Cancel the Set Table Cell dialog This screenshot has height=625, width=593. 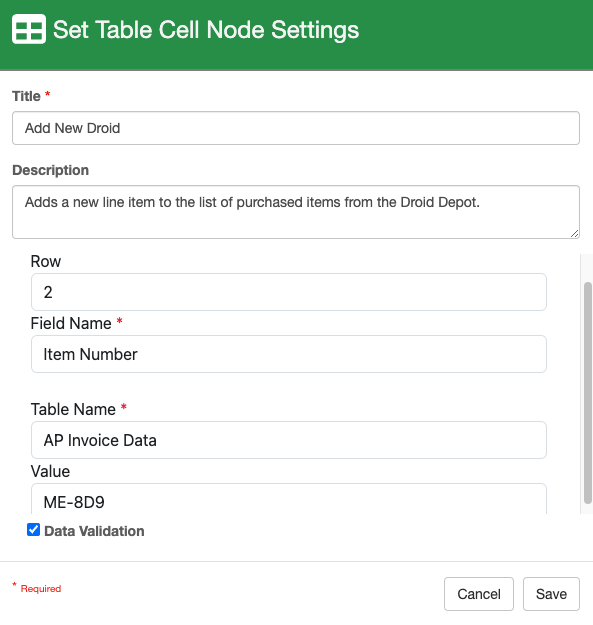479,594
